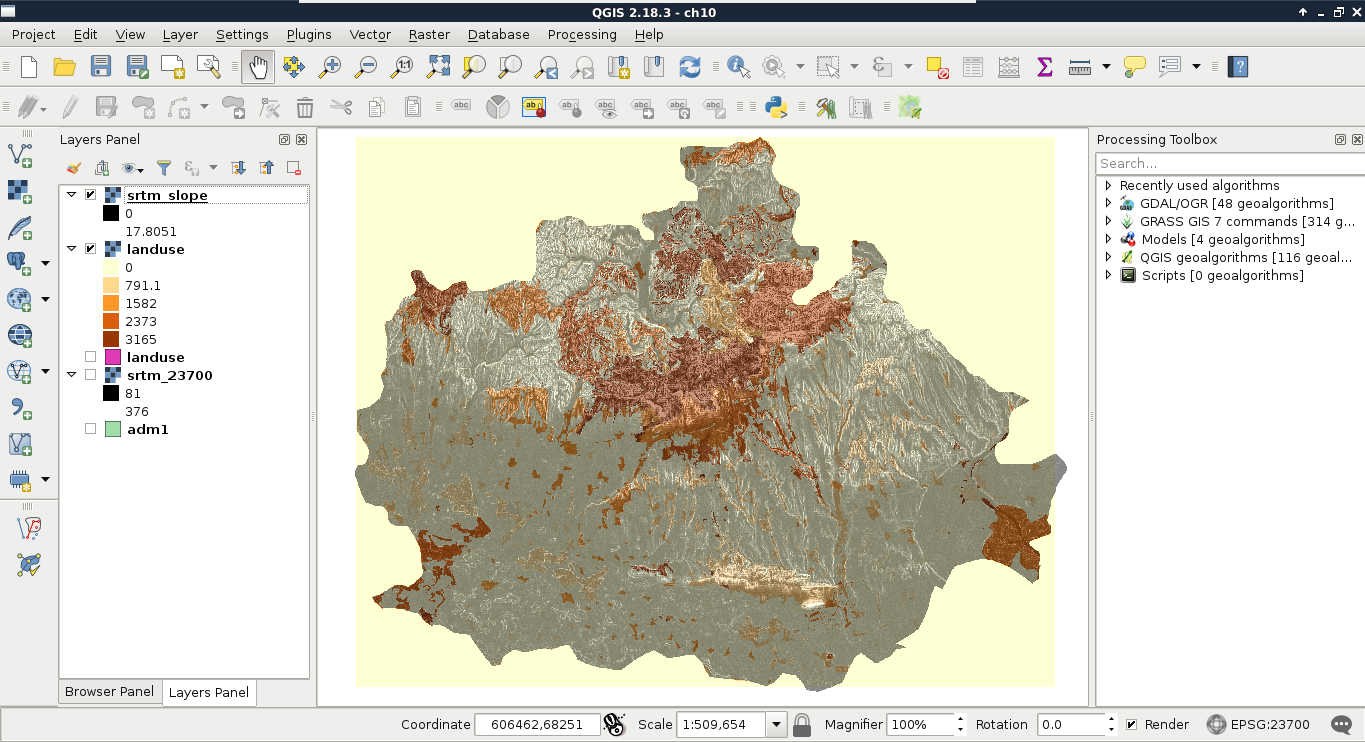Collapse the srtm_23700 layer legend
The width and height of the screenshot is (1365, 742).
pos(72,375)
